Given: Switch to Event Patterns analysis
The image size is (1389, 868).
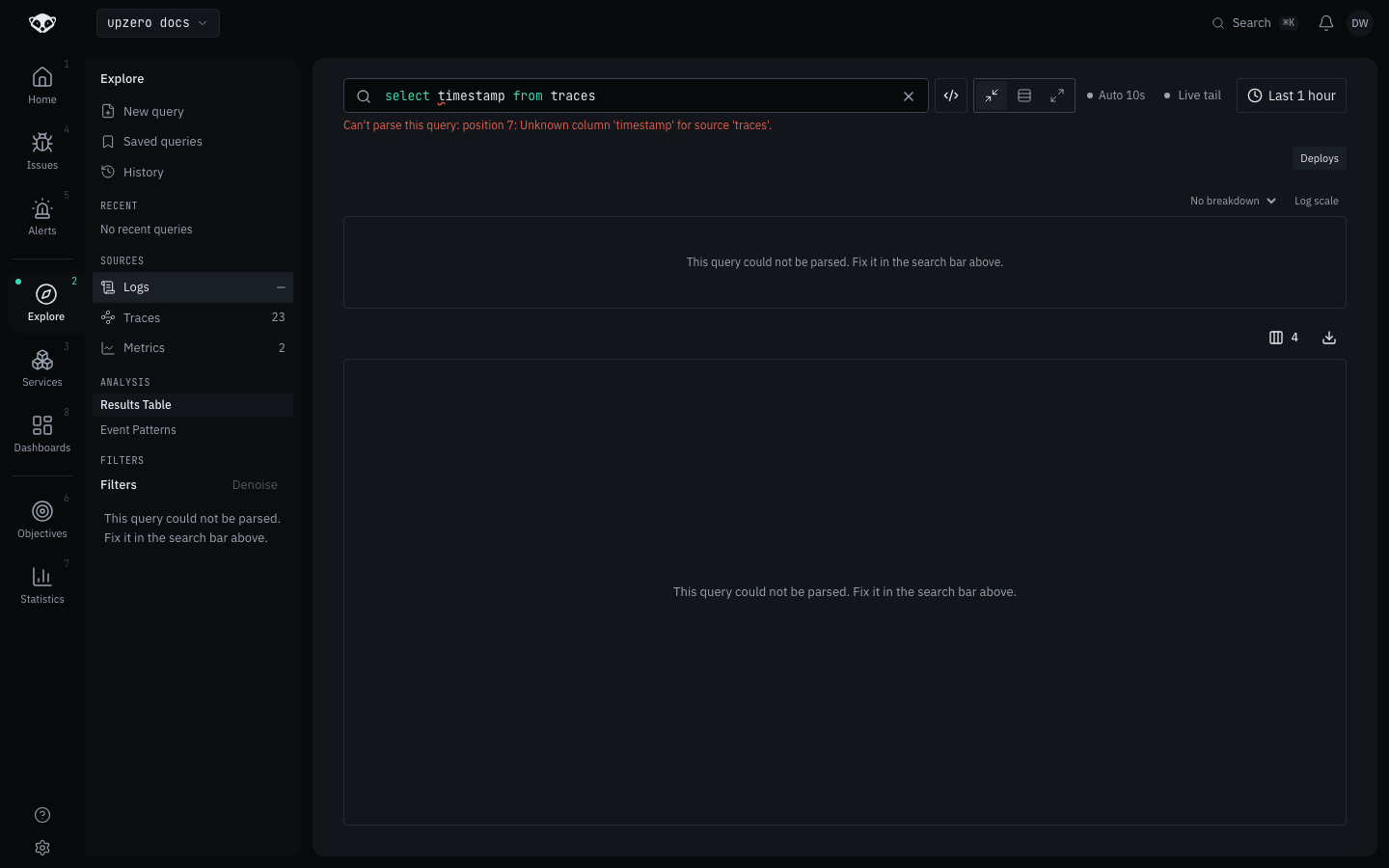Looking at the screenshot, I should 193,430.
